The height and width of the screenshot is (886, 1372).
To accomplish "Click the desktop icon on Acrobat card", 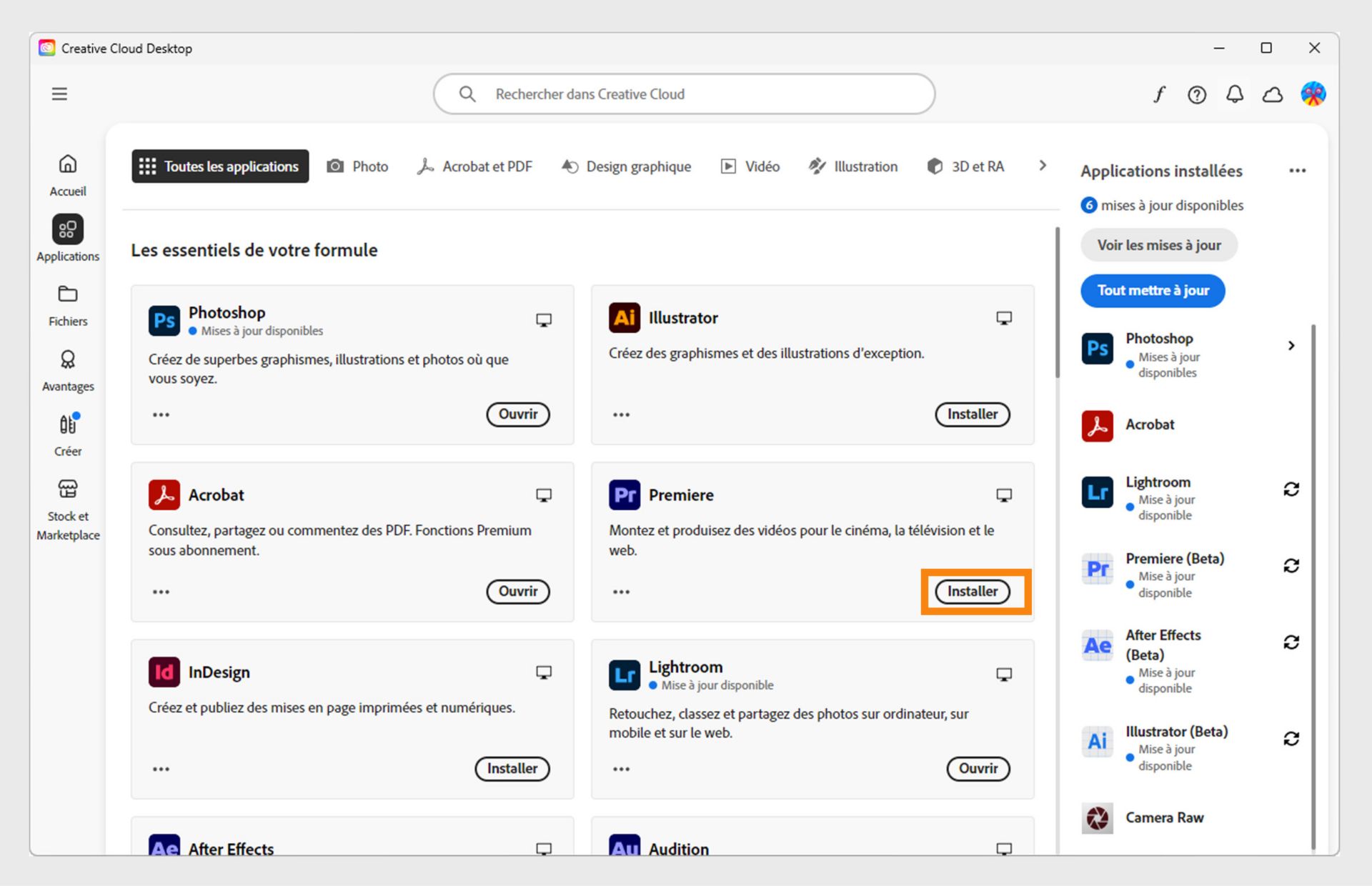I will (x=544, y=495).
